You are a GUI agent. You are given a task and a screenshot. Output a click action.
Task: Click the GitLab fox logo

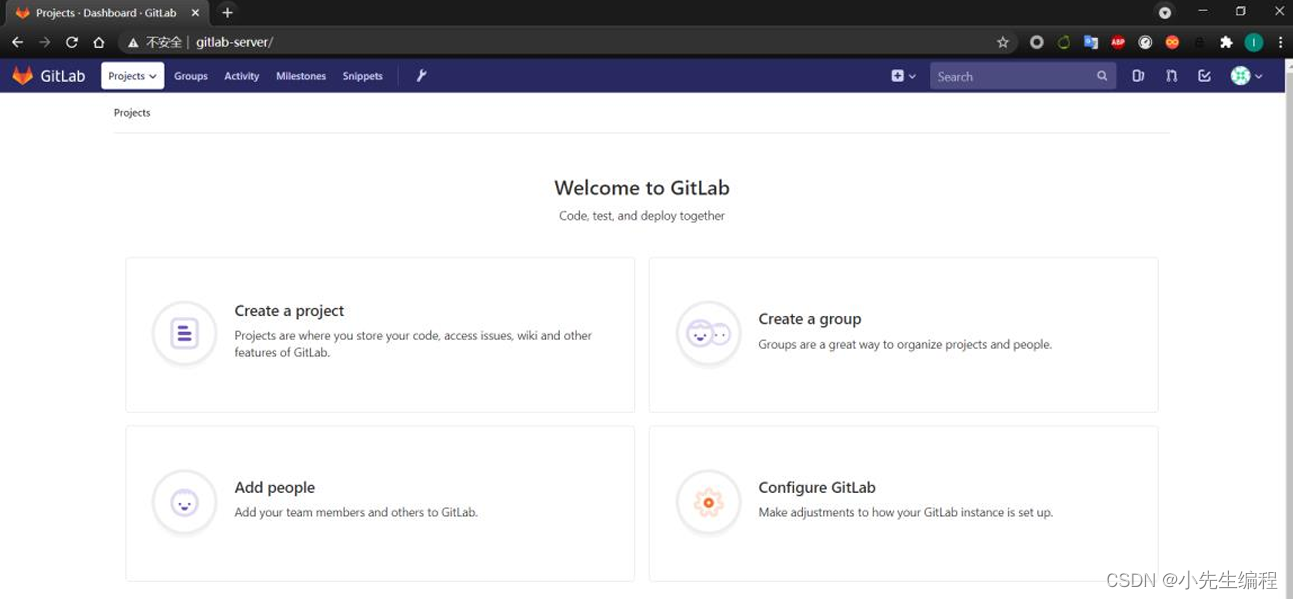22,76
